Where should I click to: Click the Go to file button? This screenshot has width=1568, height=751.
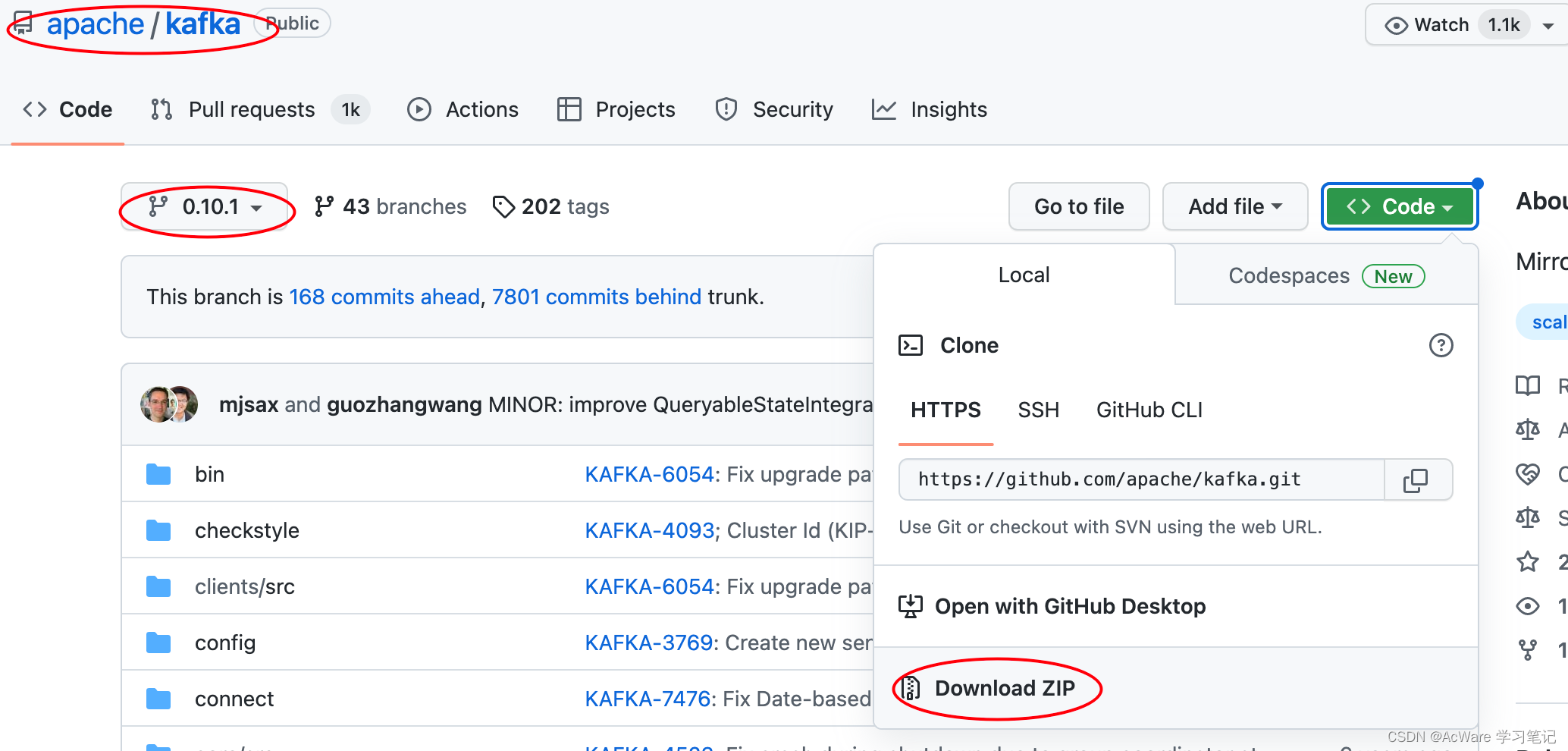pos(1079,206)
